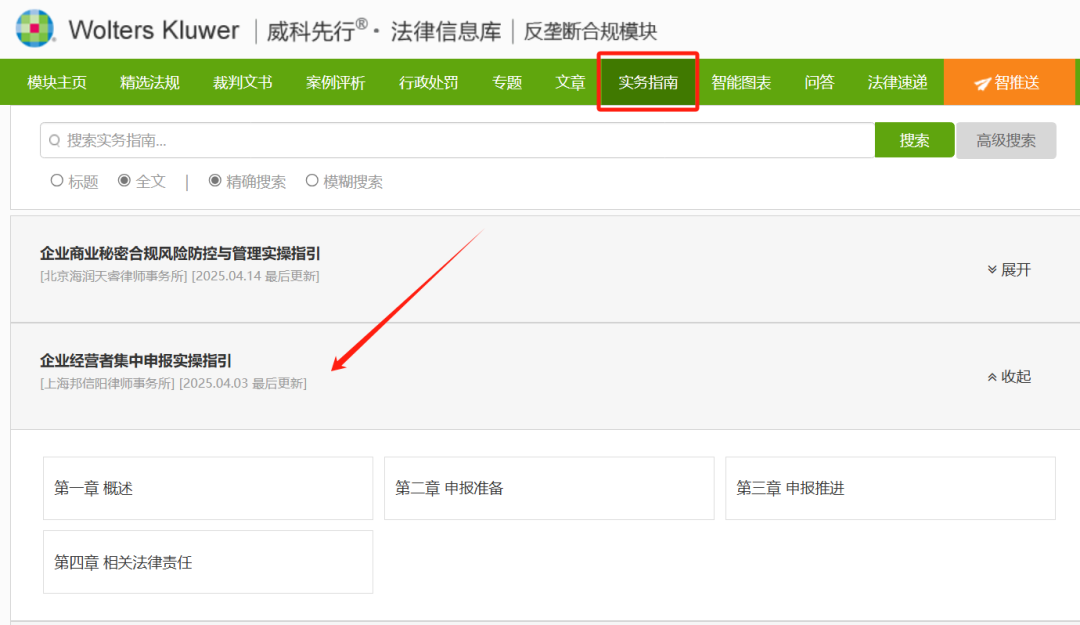Image resolution: width=1080 pixels, height=625 pixels.
Task: Open the 裁判文书 menu tab
Action: [x=243, y=82]
